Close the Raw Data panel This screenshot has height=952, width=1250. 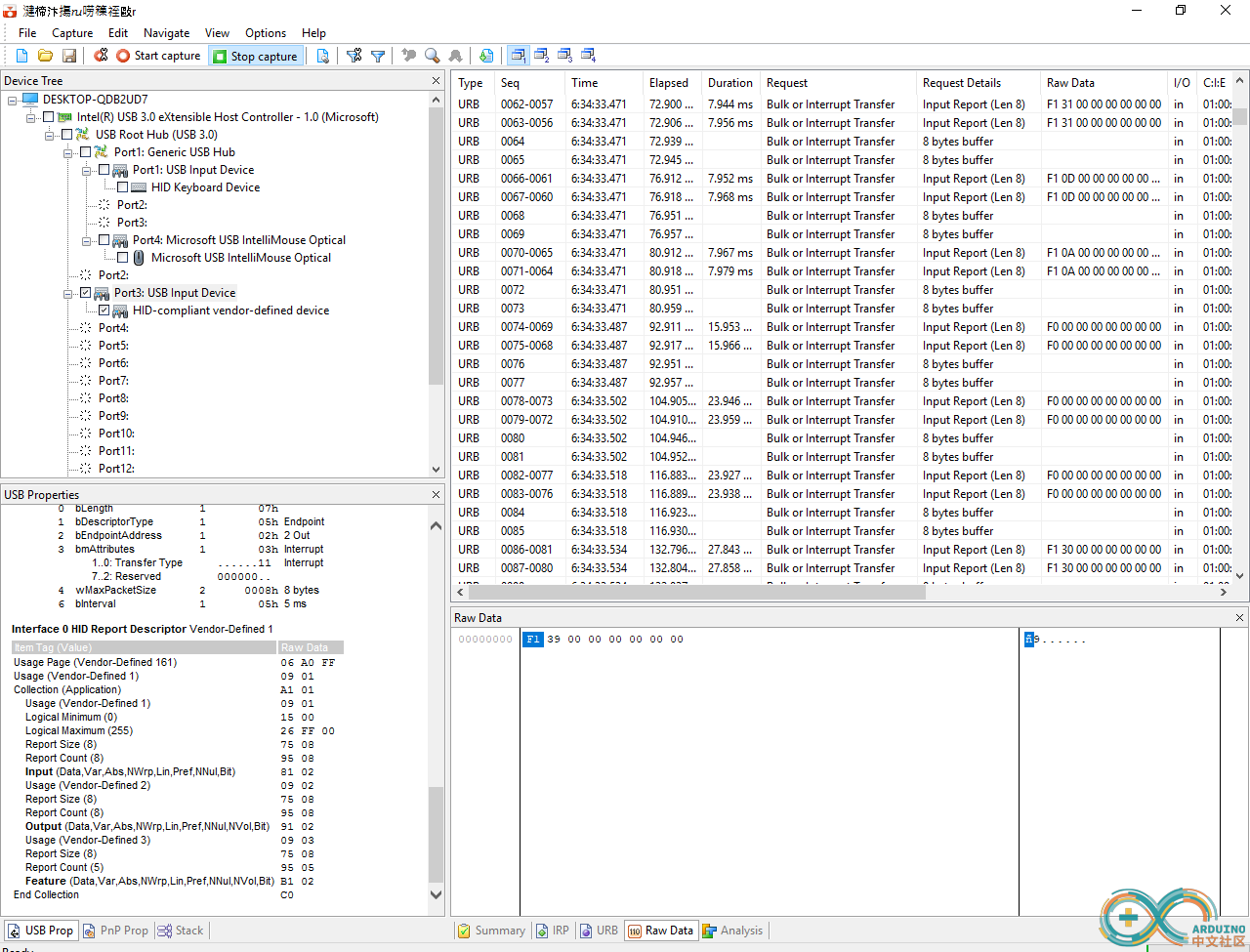click(x=1239, y=618)
